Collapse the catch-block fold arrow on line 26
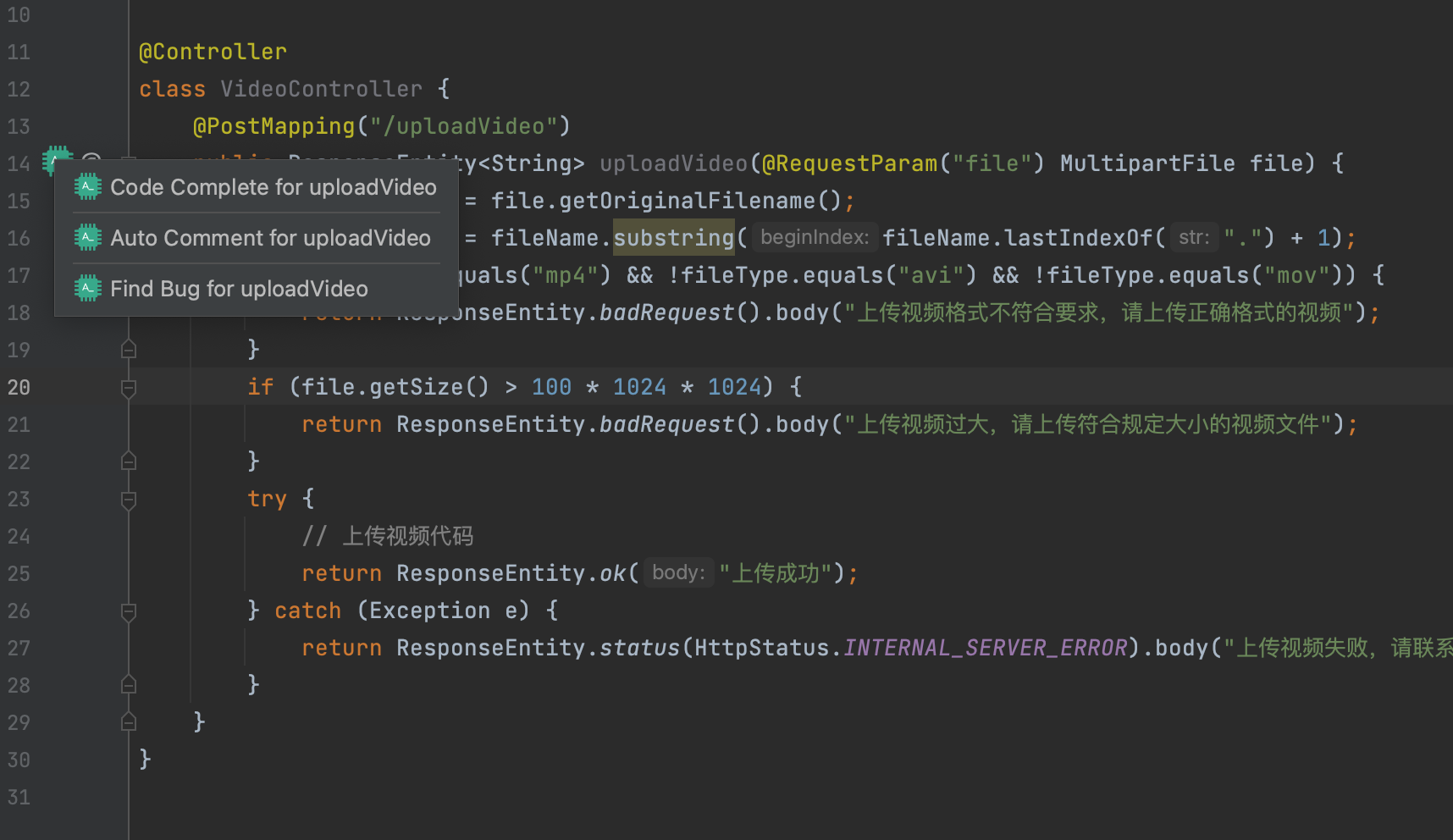This screenshot has height=840, width=1453. 128,611
